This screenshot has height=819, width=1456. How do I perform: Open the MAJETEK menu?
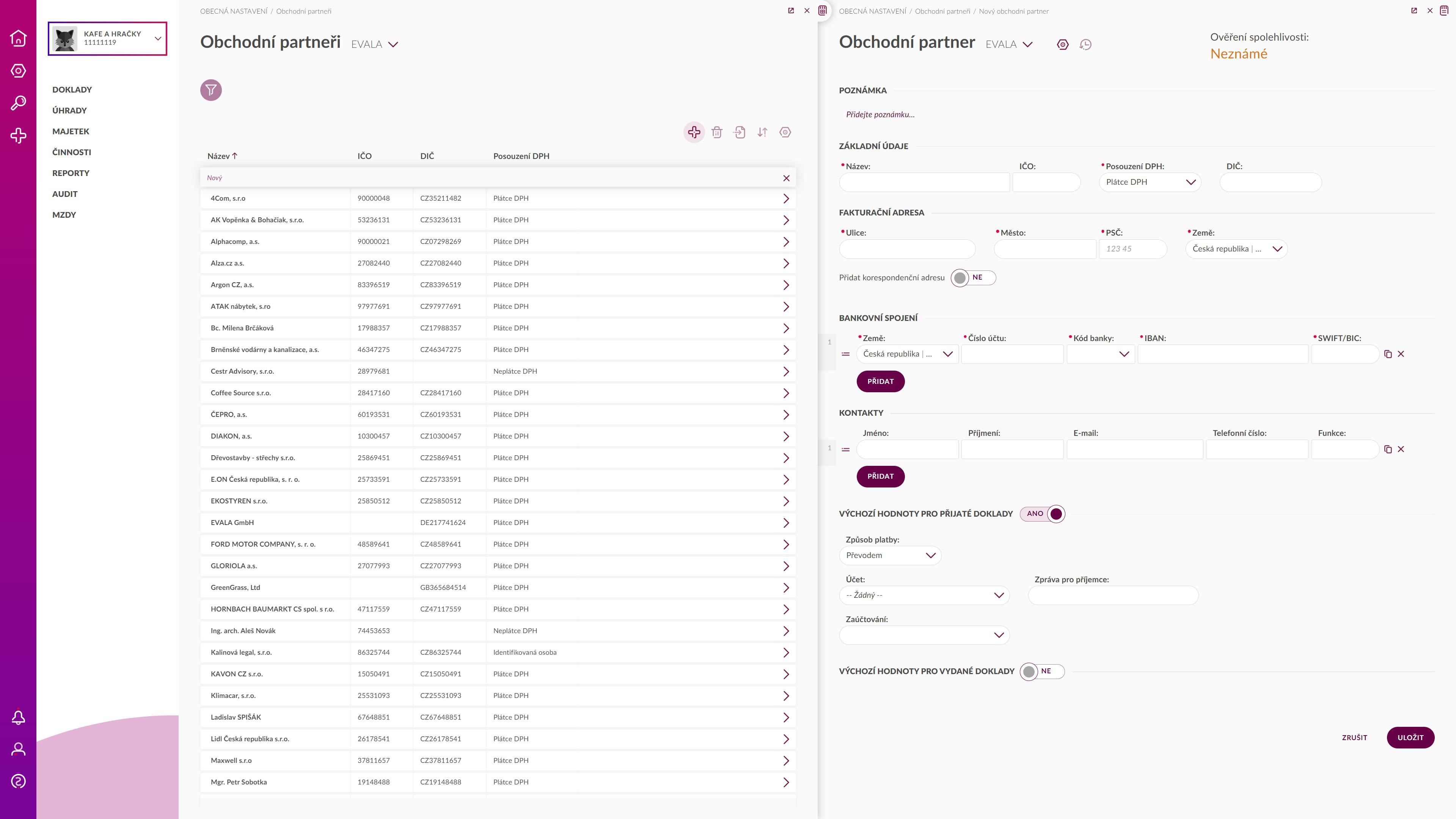71,132
